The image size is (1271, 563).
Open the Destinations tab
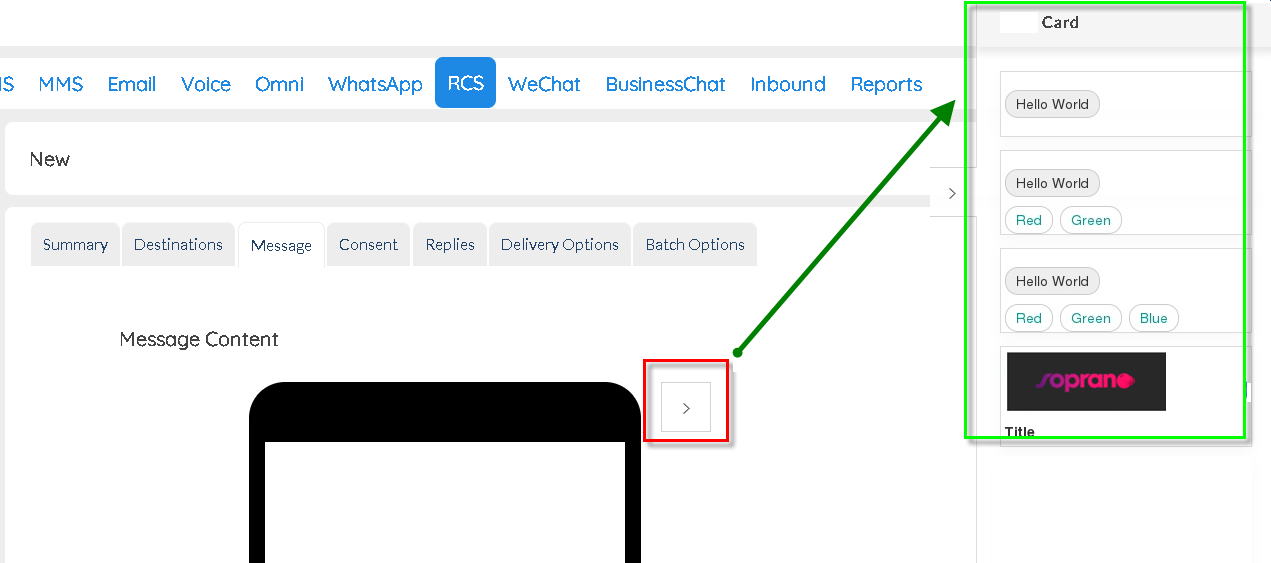(178, 244)
